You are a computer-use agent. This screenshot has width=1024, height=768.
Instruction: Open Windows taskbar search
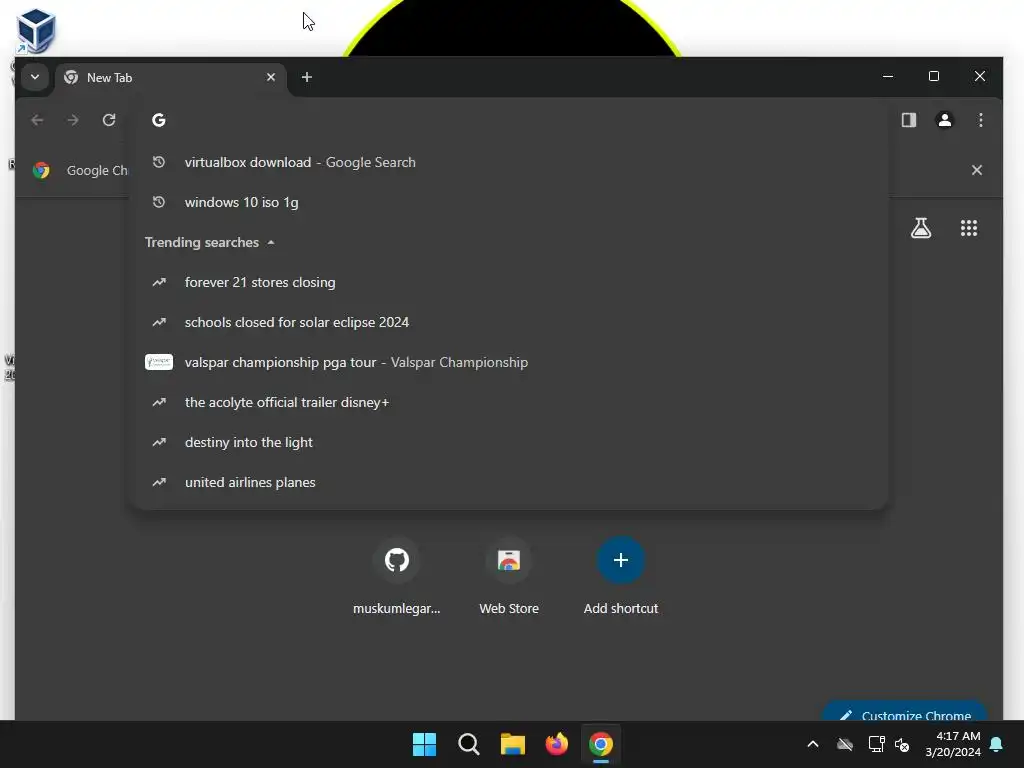[468, 744]
